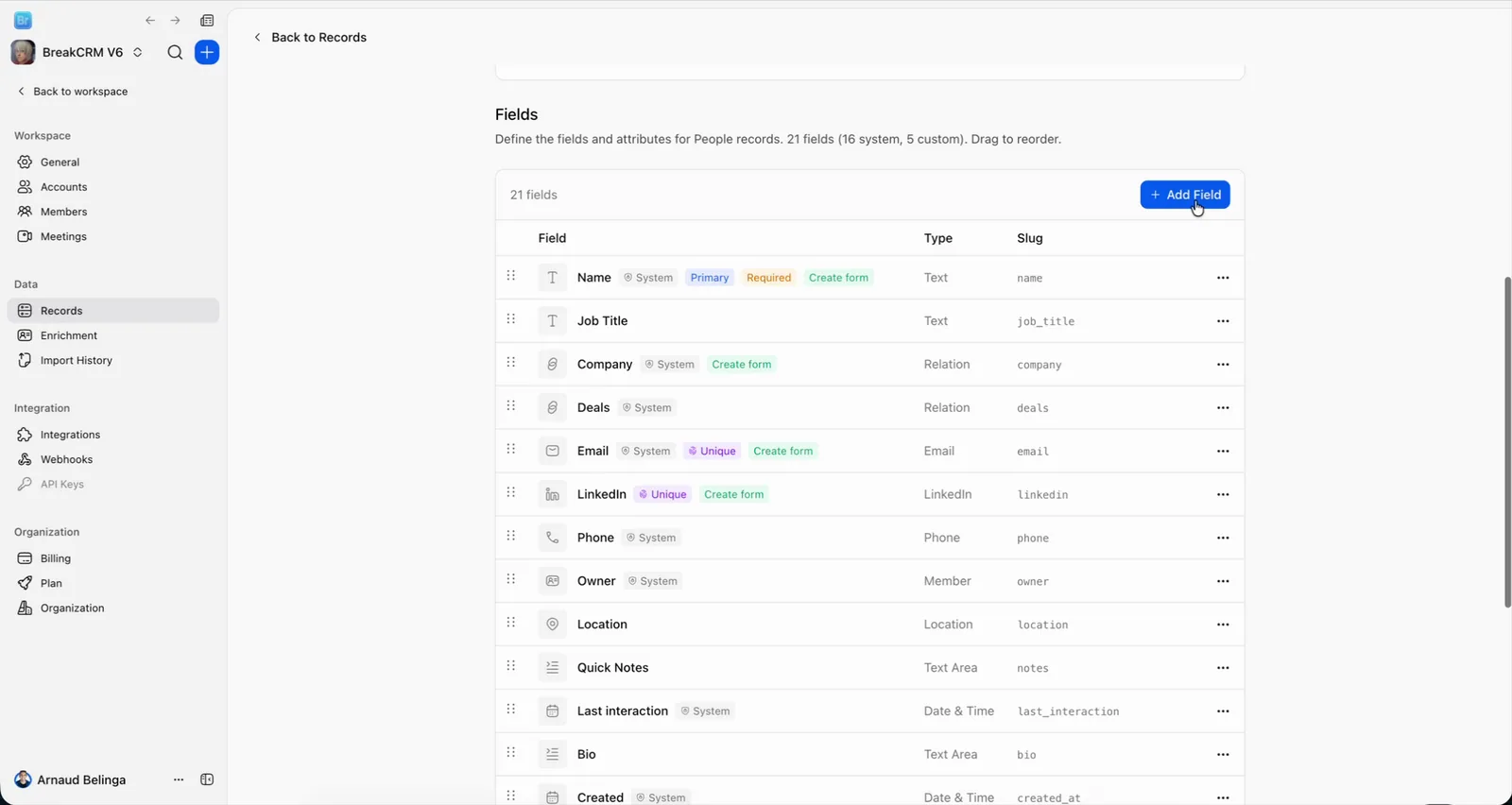This screenshot has width=1512, height=805.
Task: Click the drag handle of the Company row
Action: (511, 363)
